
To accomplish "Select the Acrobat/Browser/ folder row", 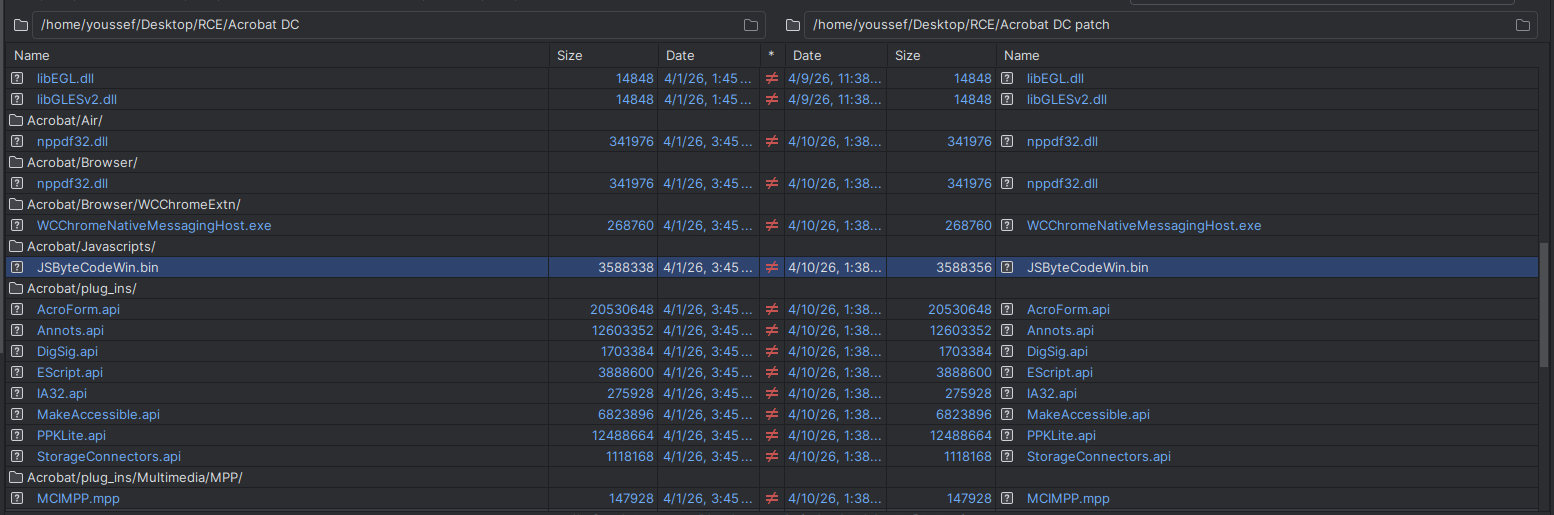I will [772, 162].
